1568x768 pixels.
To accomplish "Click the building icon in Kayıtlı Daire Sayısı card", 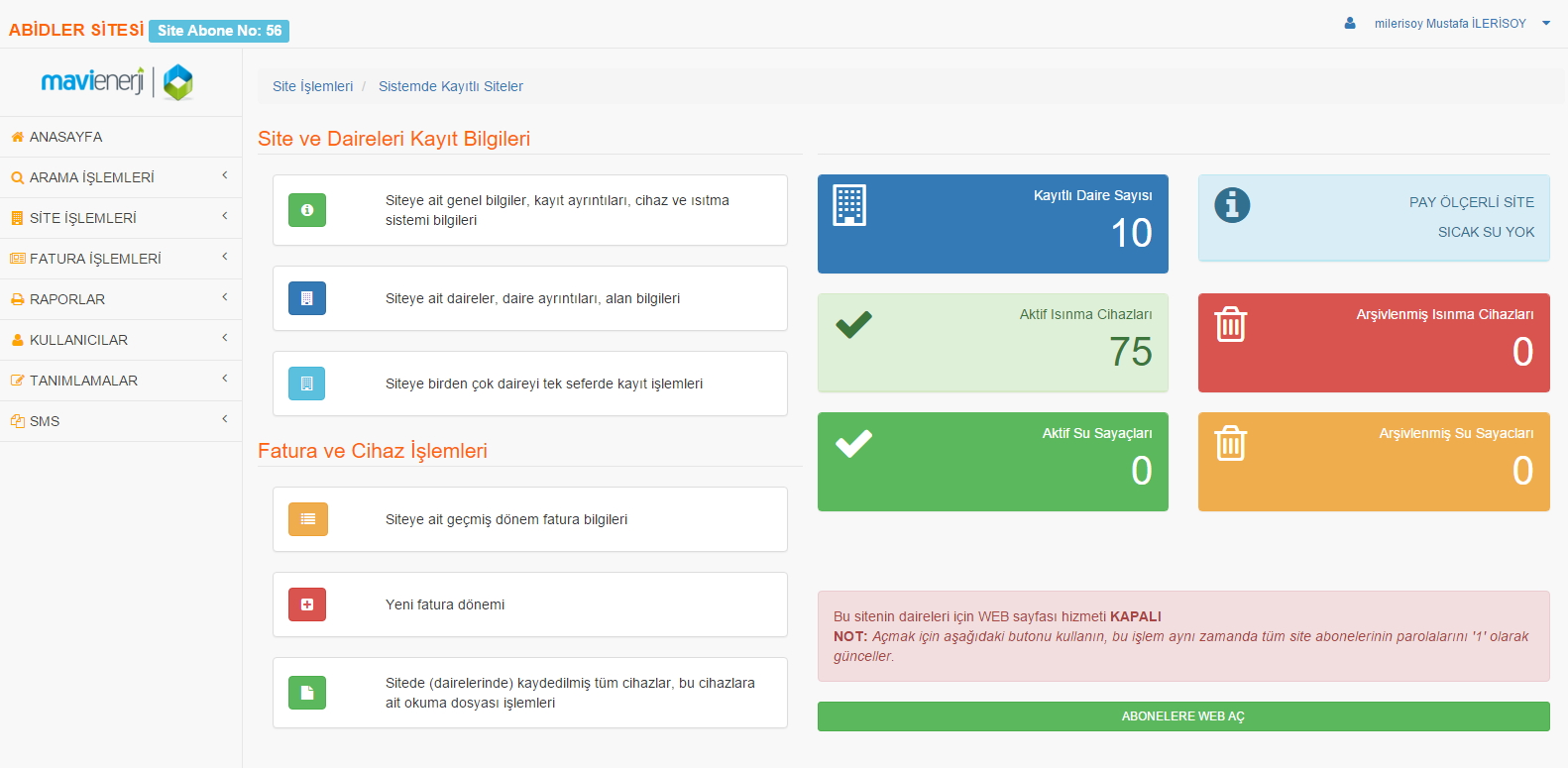I will pyautogui.click(x=849, y=205).
